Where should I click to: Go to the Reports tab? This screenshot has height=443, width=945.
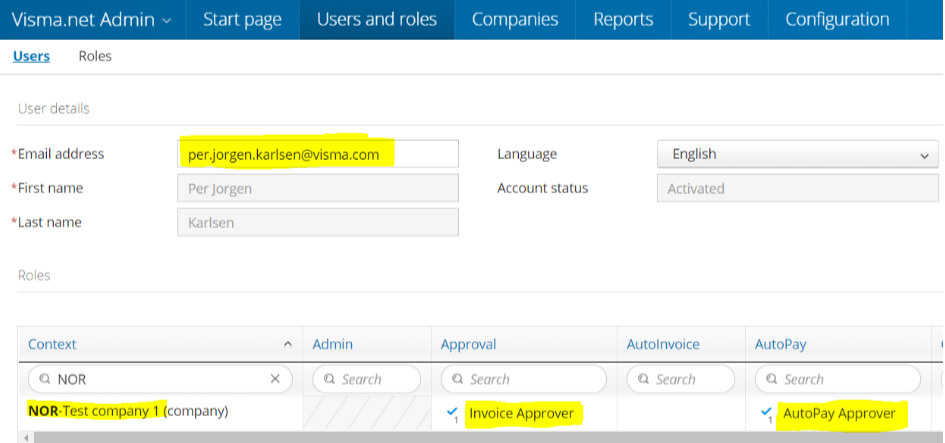[x=623, y=19]
